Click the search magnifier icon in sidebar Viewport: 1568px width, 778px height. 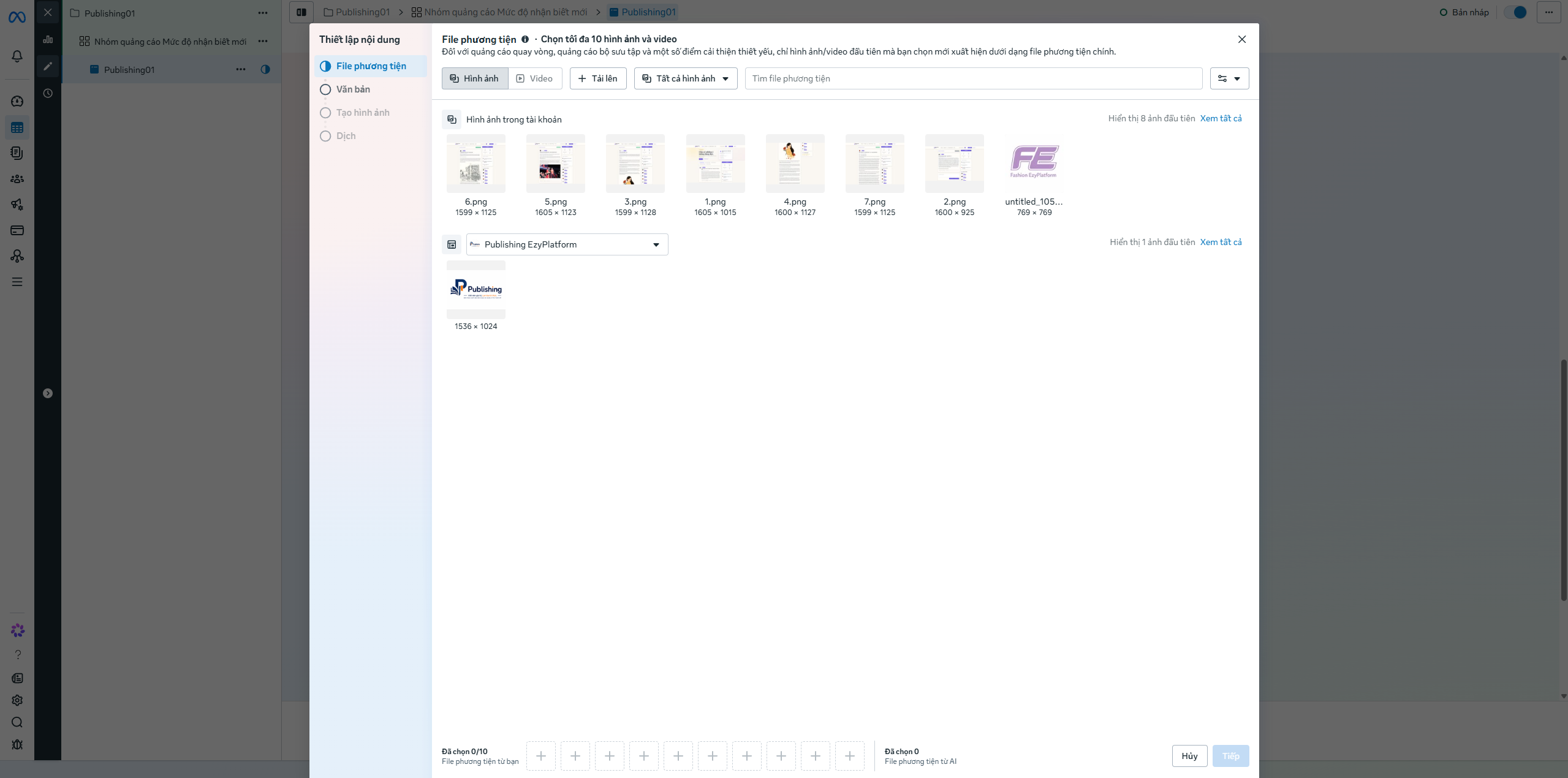[17, 722]
